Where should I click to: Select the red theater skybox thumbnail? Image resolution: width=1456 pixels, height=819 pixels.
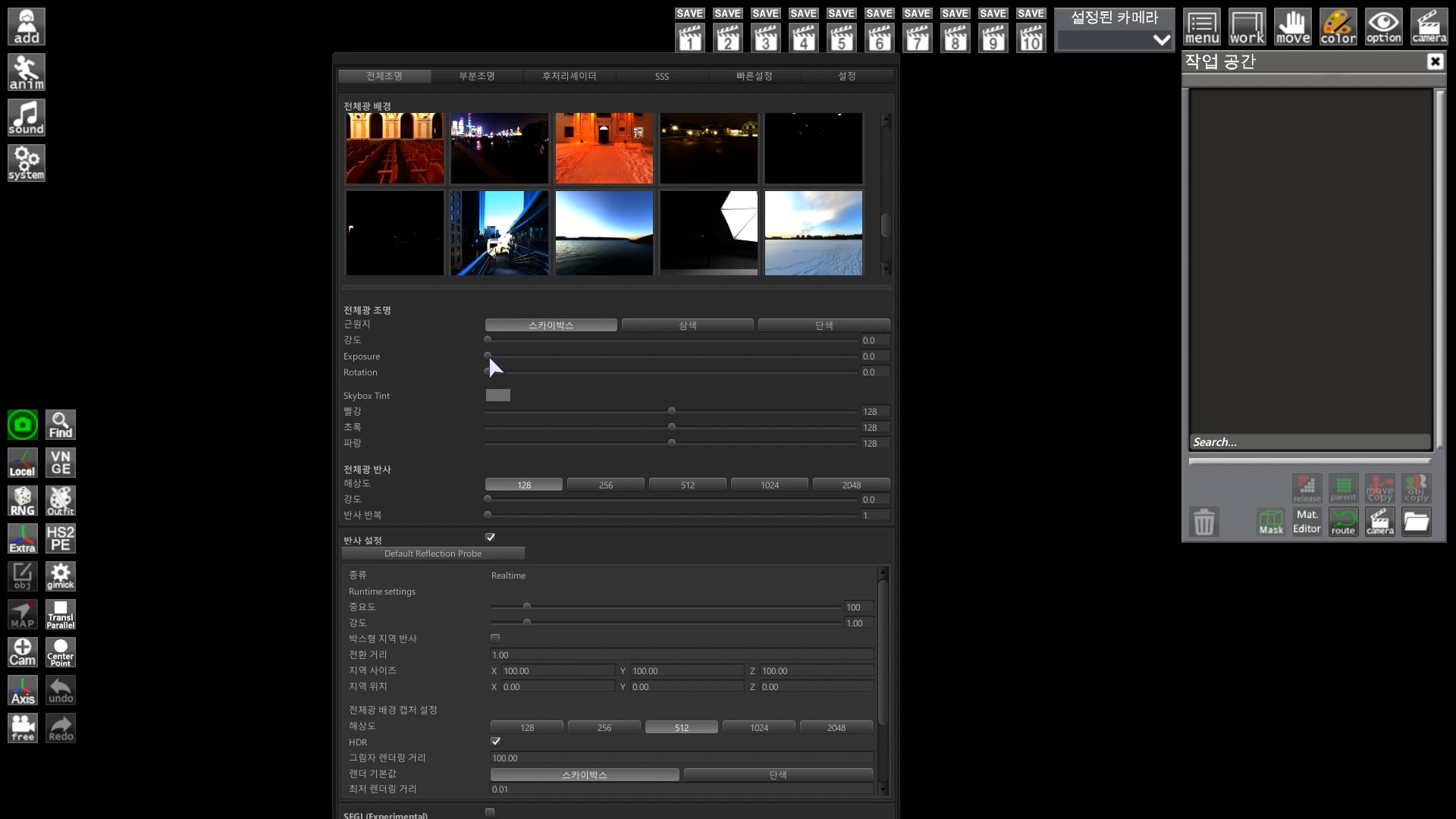tap(395, 149)
